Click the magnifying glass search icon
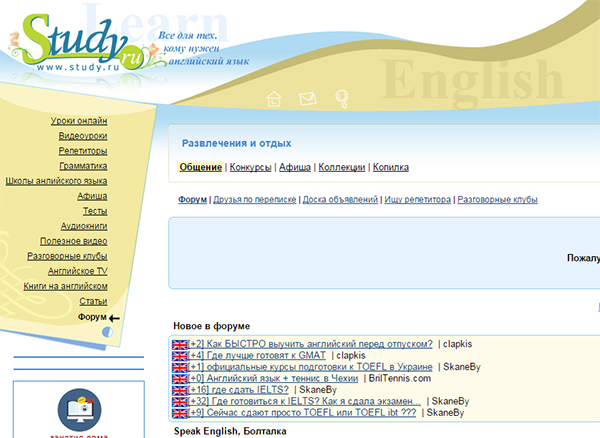Screen dimensions: 600x438 pos(340,97)
